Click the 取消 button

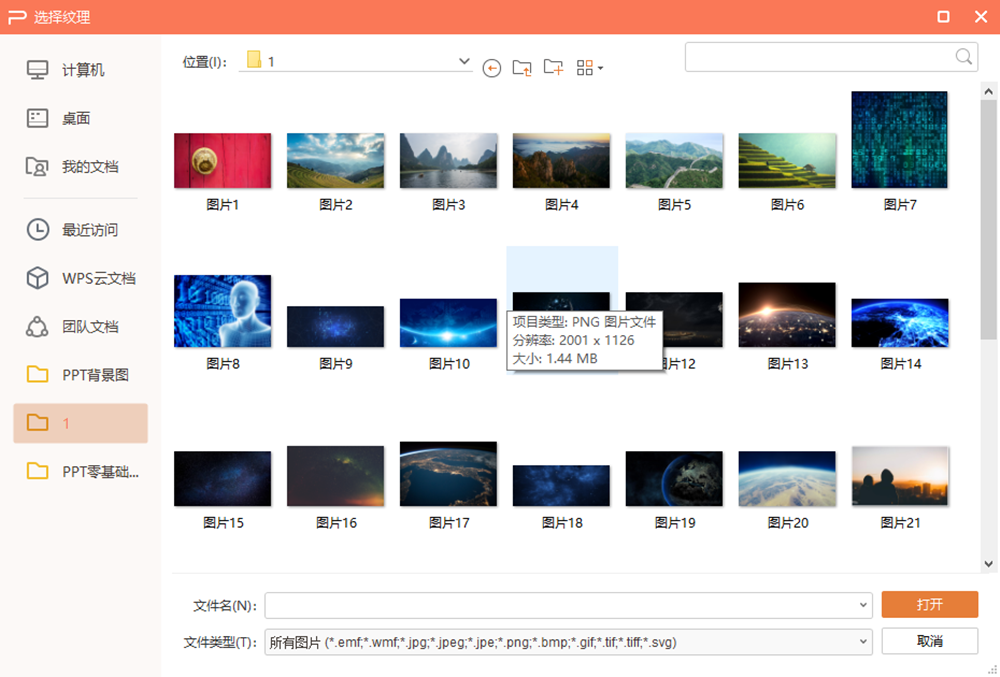click(929, 641)
